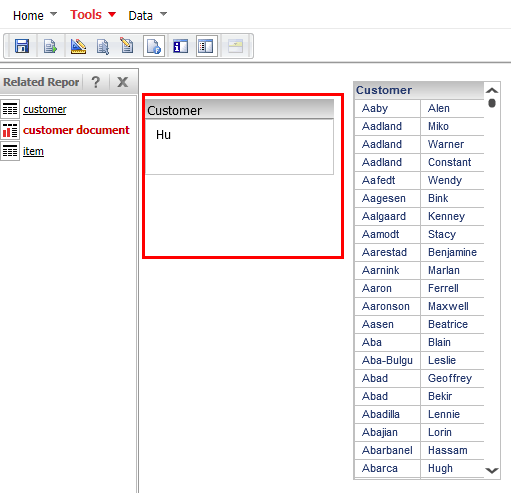The image size is (511, 493).
Task: Click the up arrow of customer list scrollbar
Action: (492, 90)
